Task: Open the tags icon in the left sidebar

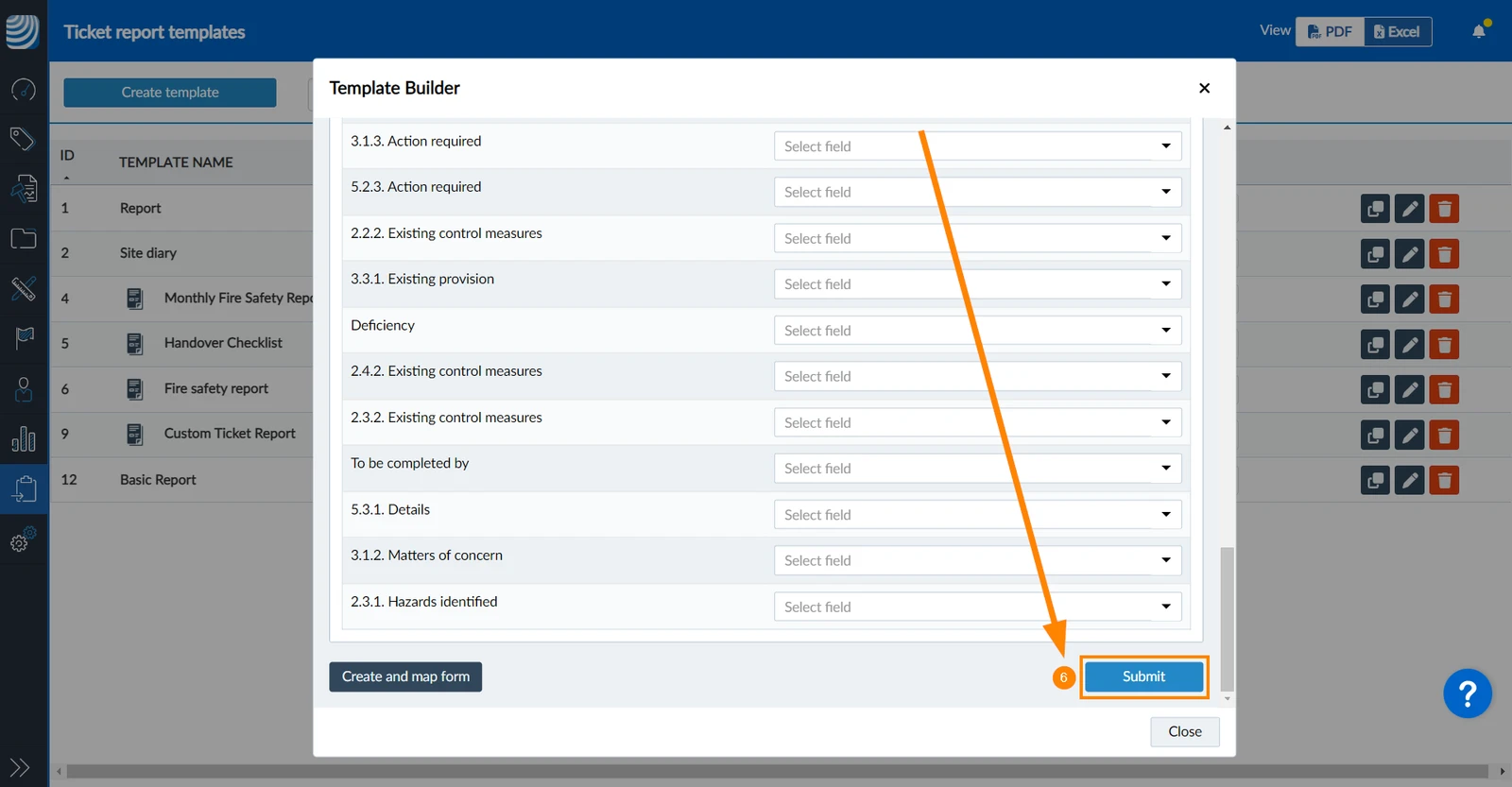Action: pyautogui.click(x=23, y=139)
